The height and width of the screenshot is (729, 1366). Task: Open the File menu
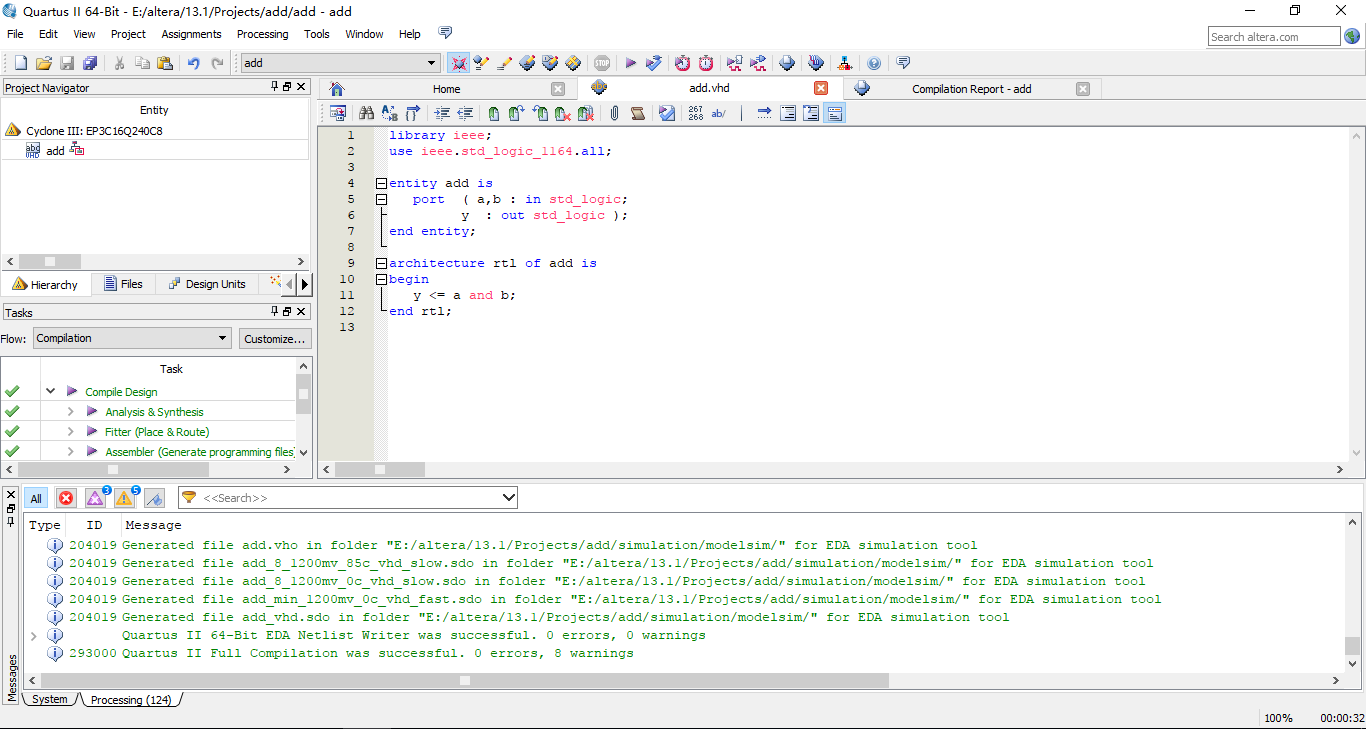[15, 34]
